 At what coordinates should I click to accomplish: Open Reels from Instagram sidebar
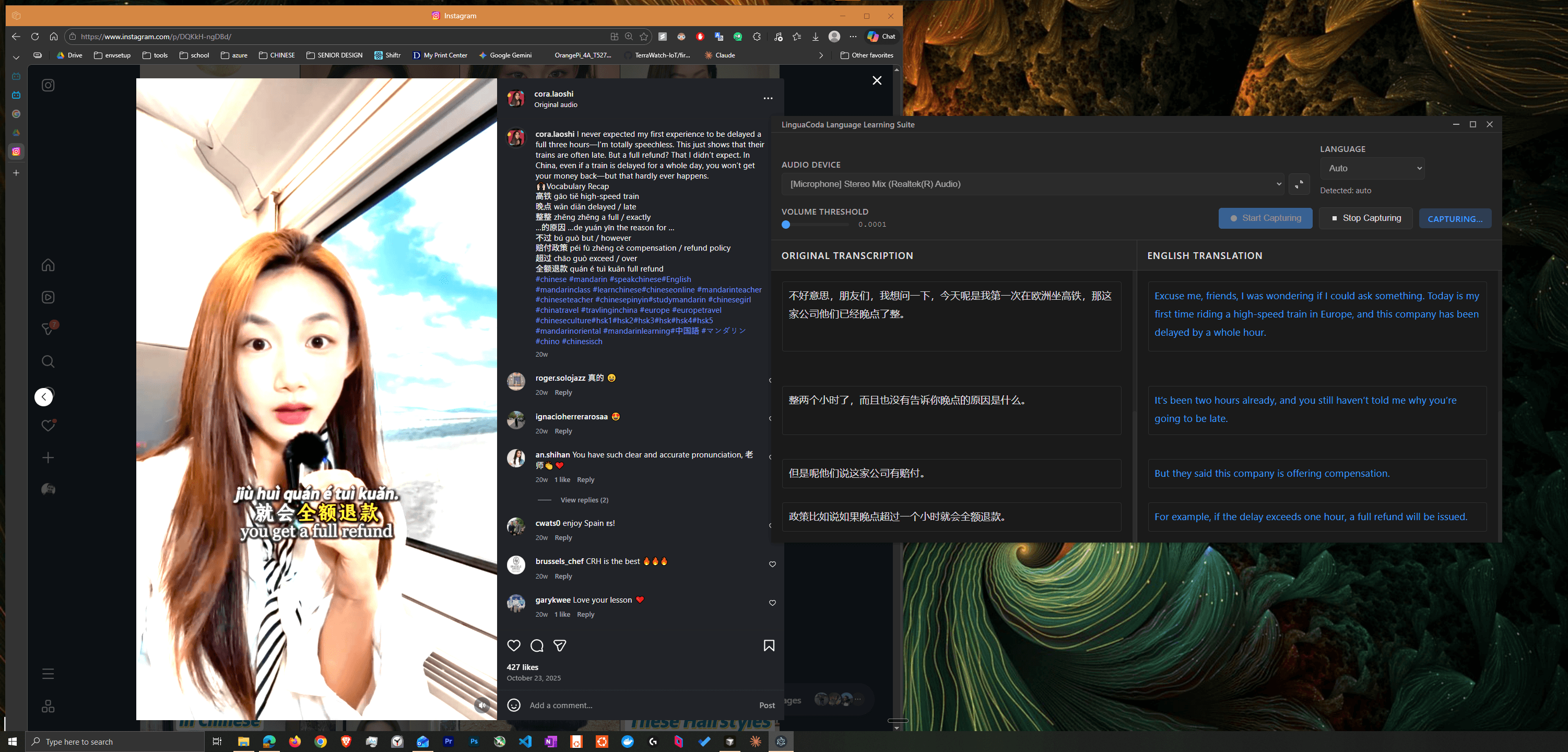coord(48,297)
